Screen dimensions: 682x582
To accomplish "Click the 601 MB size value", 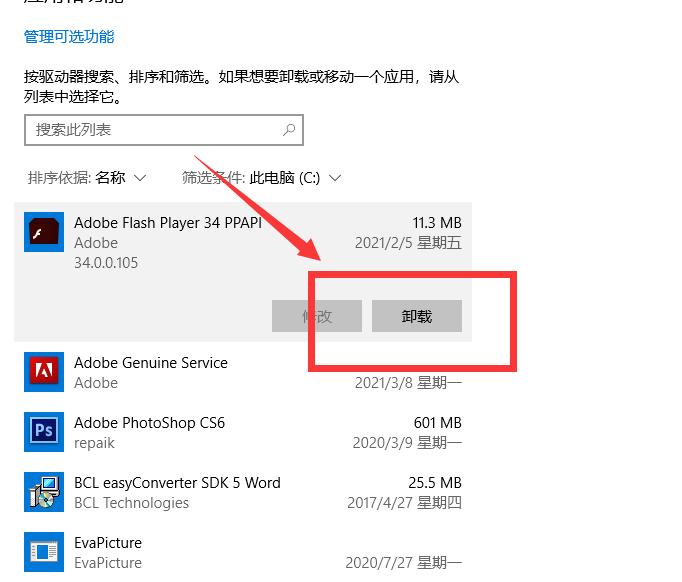I will tap(438, 423).
